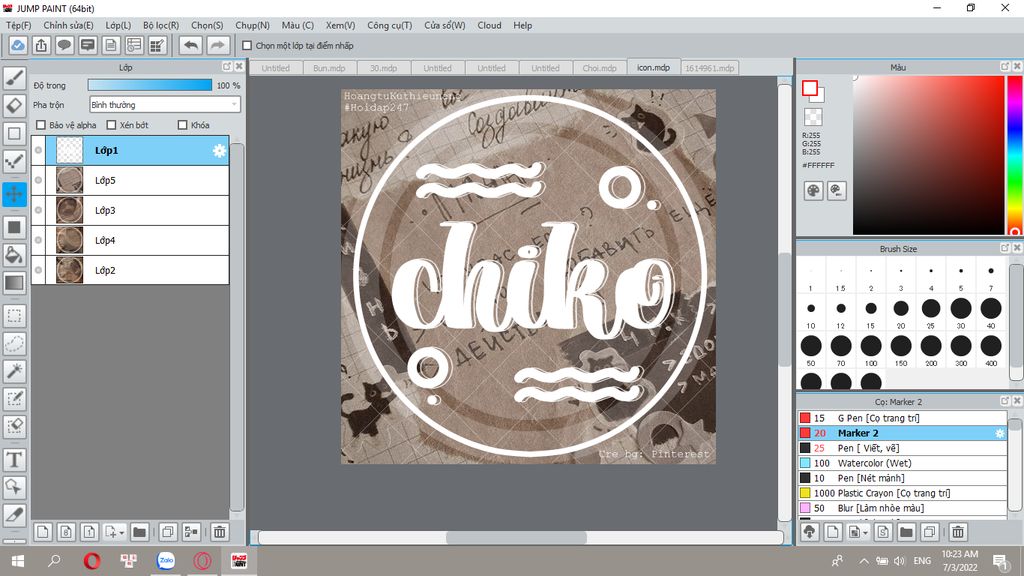Create a new folder in Layers panel
This screenshot has height=576, width=1024.
(139, 532)
